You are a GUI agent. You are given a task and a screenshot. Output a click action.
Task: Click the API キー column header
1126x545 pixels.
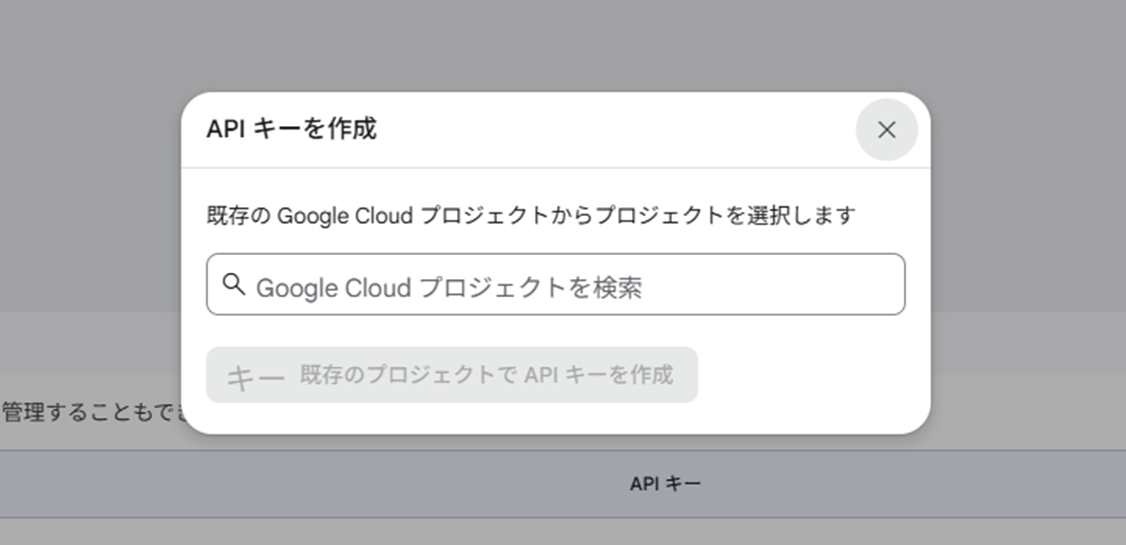[665, 484]
